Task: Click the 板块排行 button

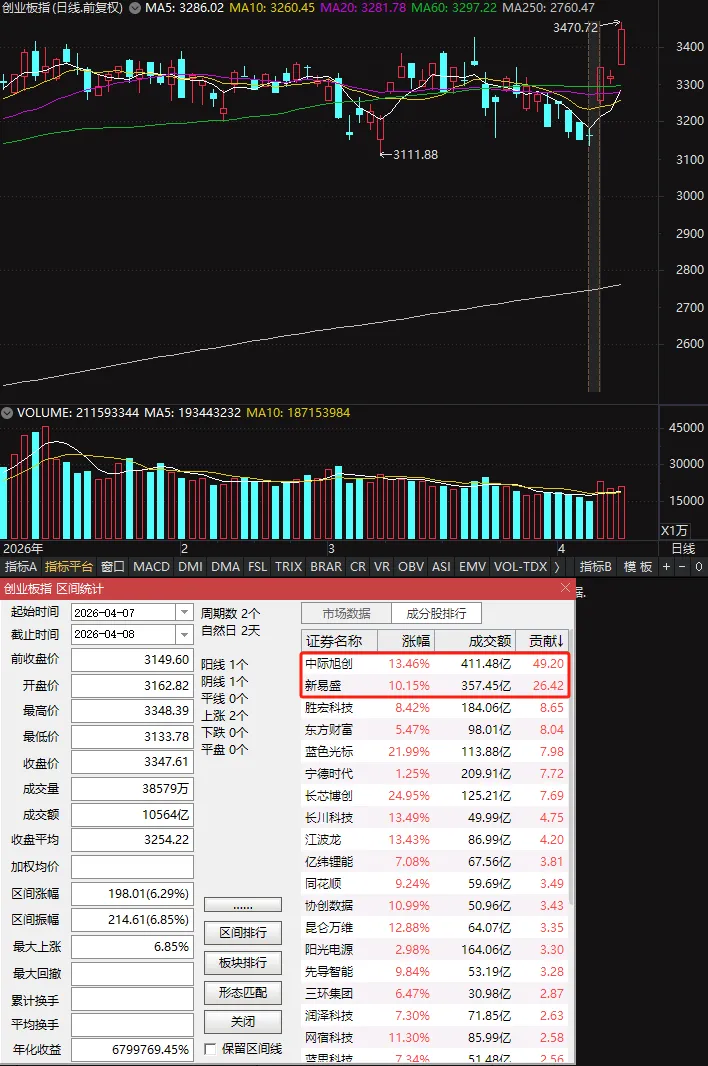Action: coord(243,963)
